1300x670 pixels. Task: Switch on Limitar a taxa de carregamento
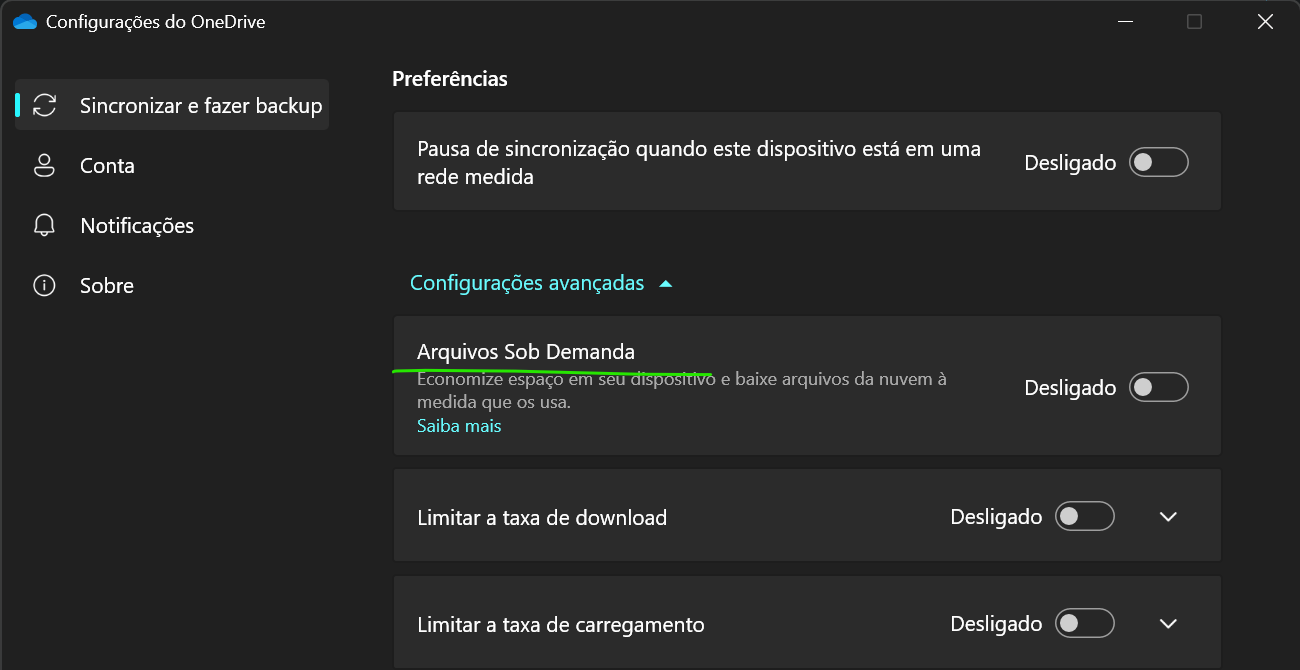point(1085,623)
